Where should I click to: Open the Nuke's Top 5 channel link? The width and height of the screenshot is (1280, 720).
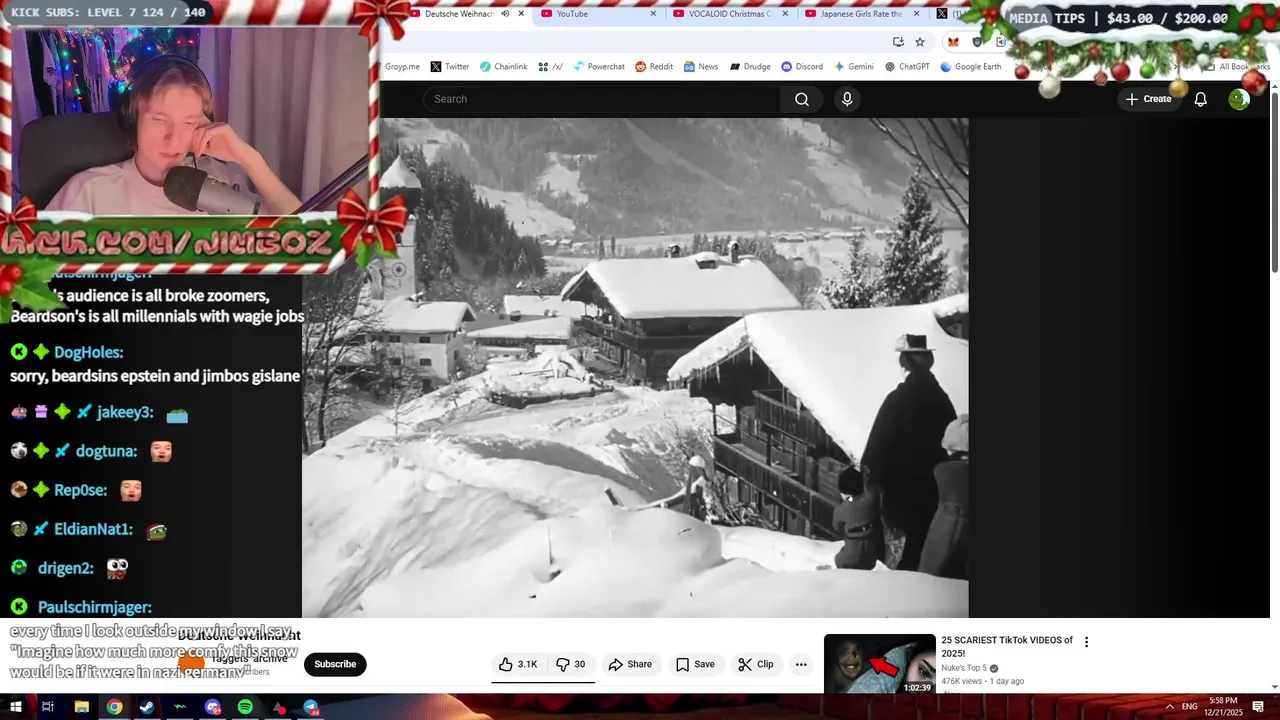point(964,668)
